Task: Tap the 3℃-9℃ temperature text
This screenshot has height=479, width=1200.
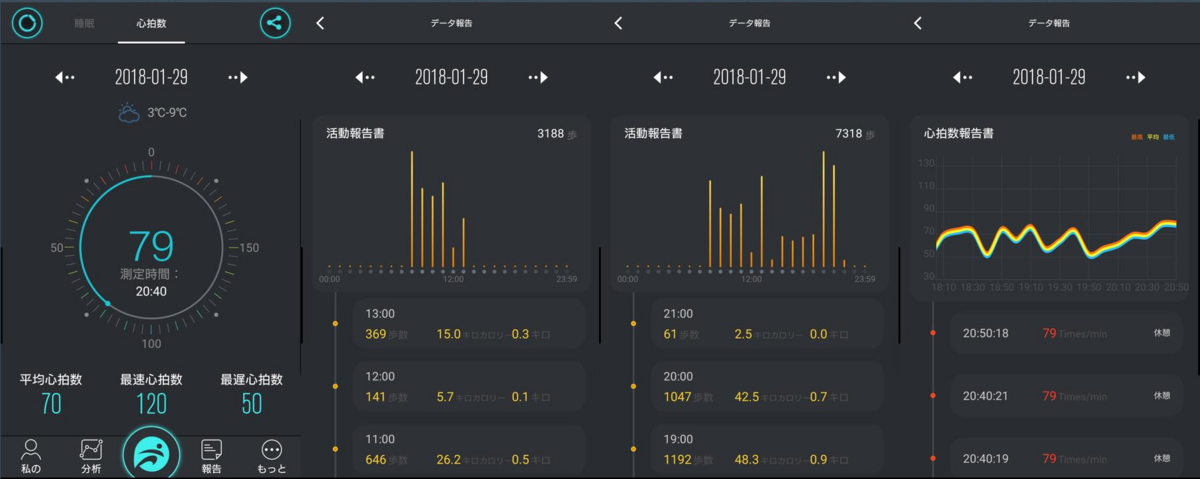Action: tap(167, 113)
